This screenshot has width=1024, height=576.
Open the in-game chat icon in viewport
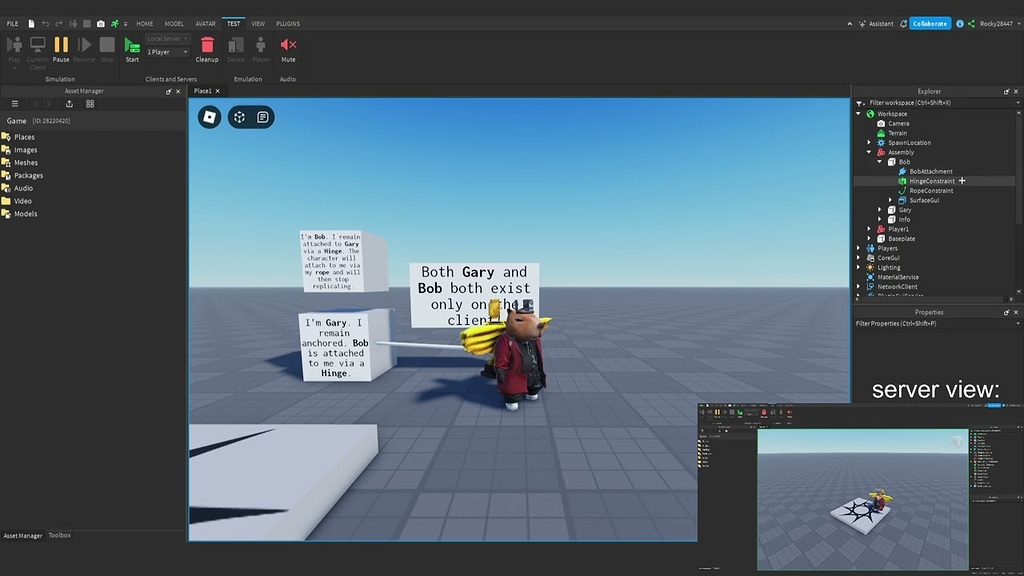click(262, 117)
